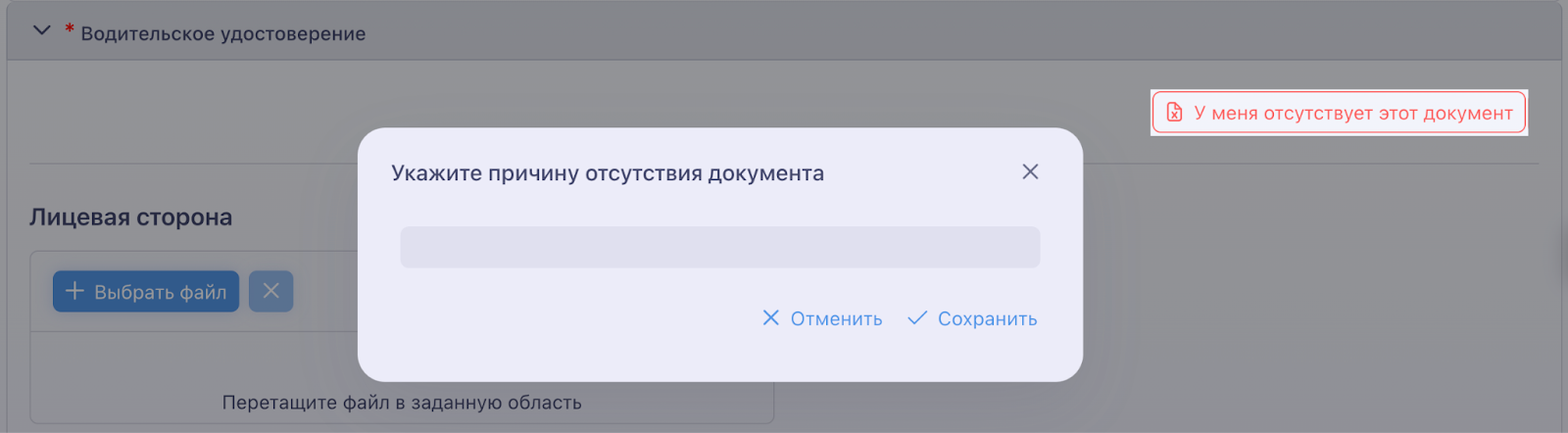Close the document absence reason dialog
Screen dimensions: 1568x433
coord(1030,171)
